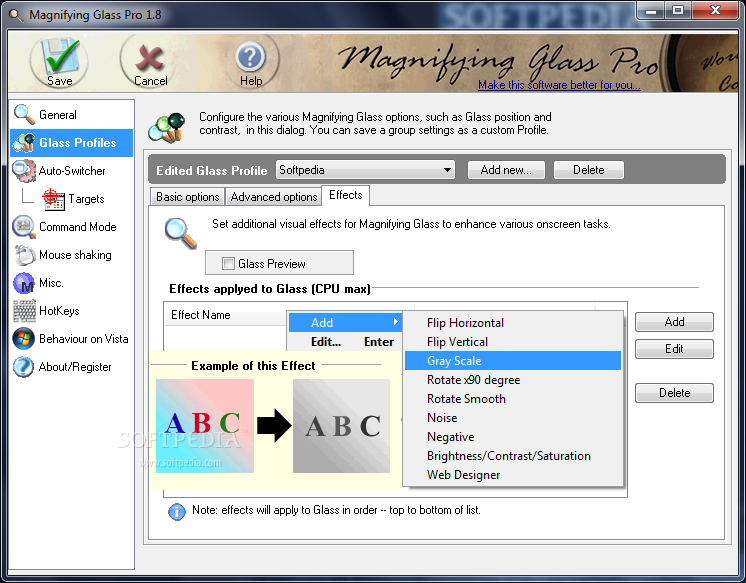Screen dimensions: 746x583
Task: Open the Mouse shaking section label
Action: click(75, 255)
